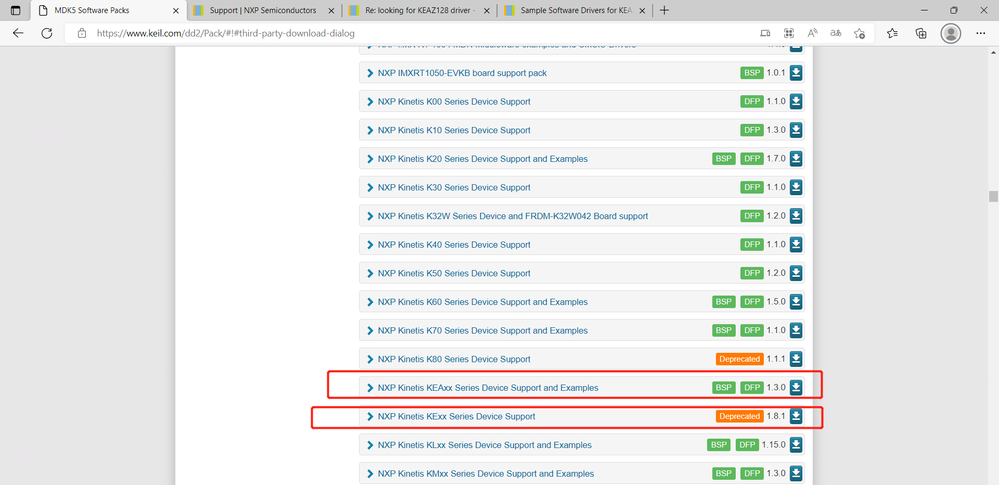999x485 pixels.
Task: Click version 1.7.0 on K20 Series row
Action: [777, 159]
